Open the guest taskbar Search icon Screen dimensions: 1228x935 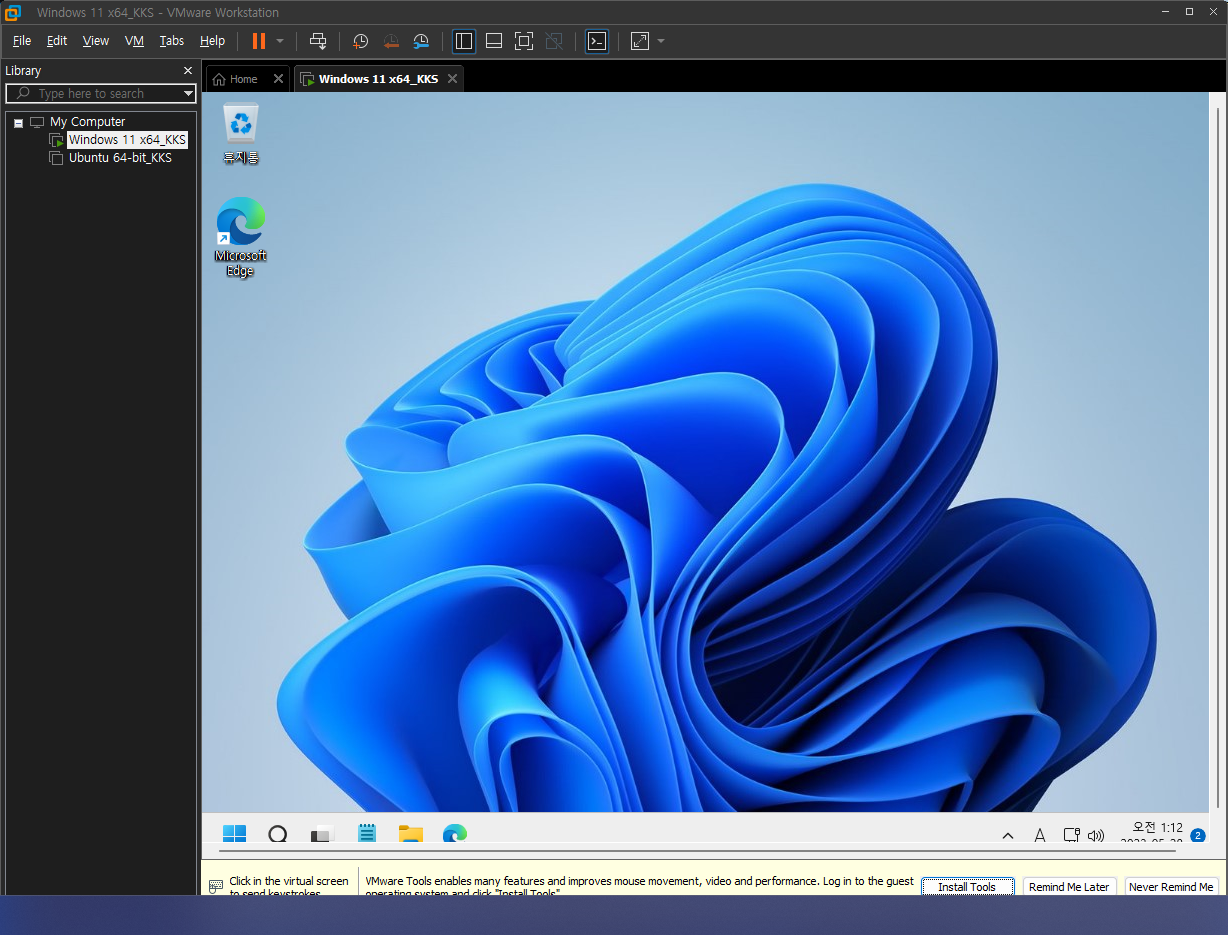click(278, 834)
